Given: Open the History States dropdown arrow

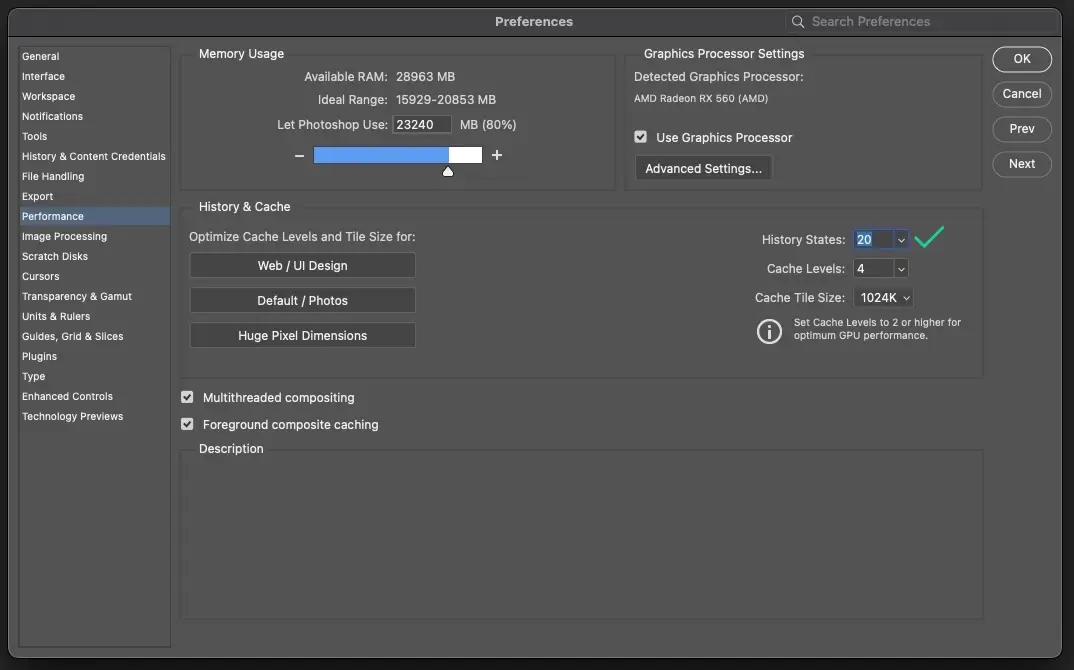Looking at the screenshot, I should [901, 240].
